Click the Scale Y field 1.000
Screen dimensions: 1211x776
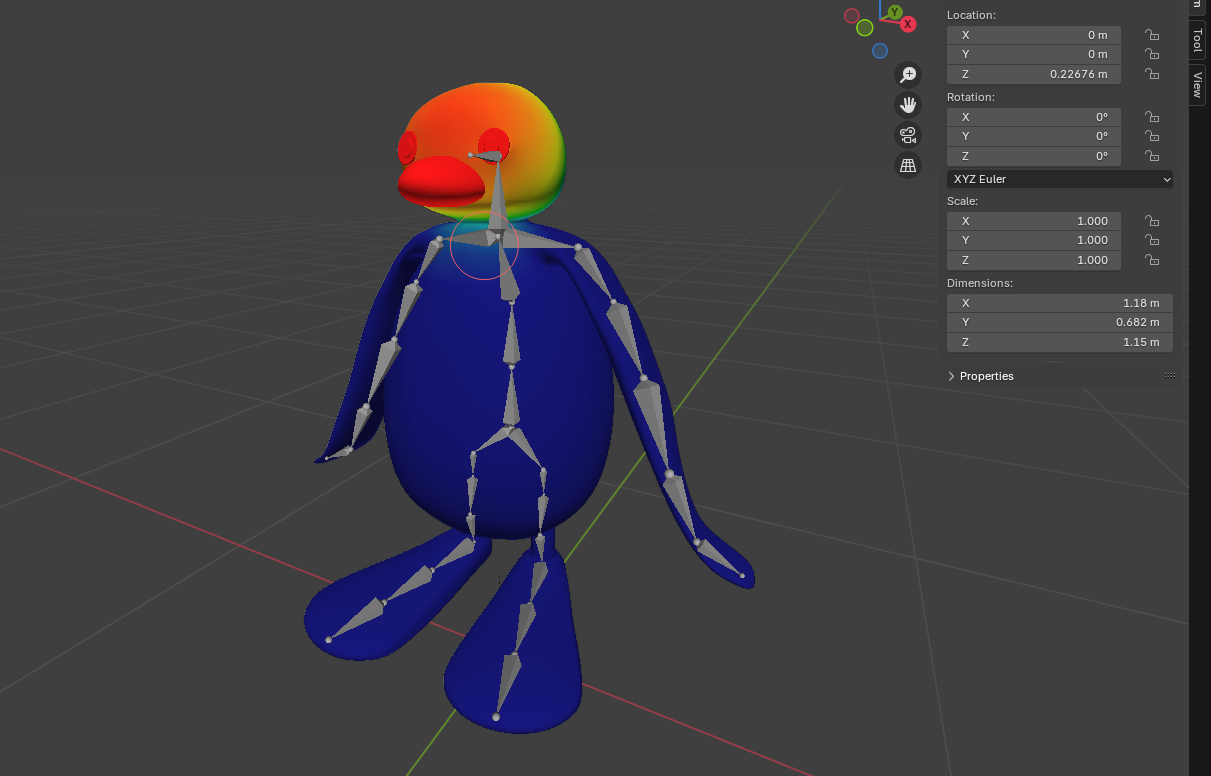pos(1034,240)
